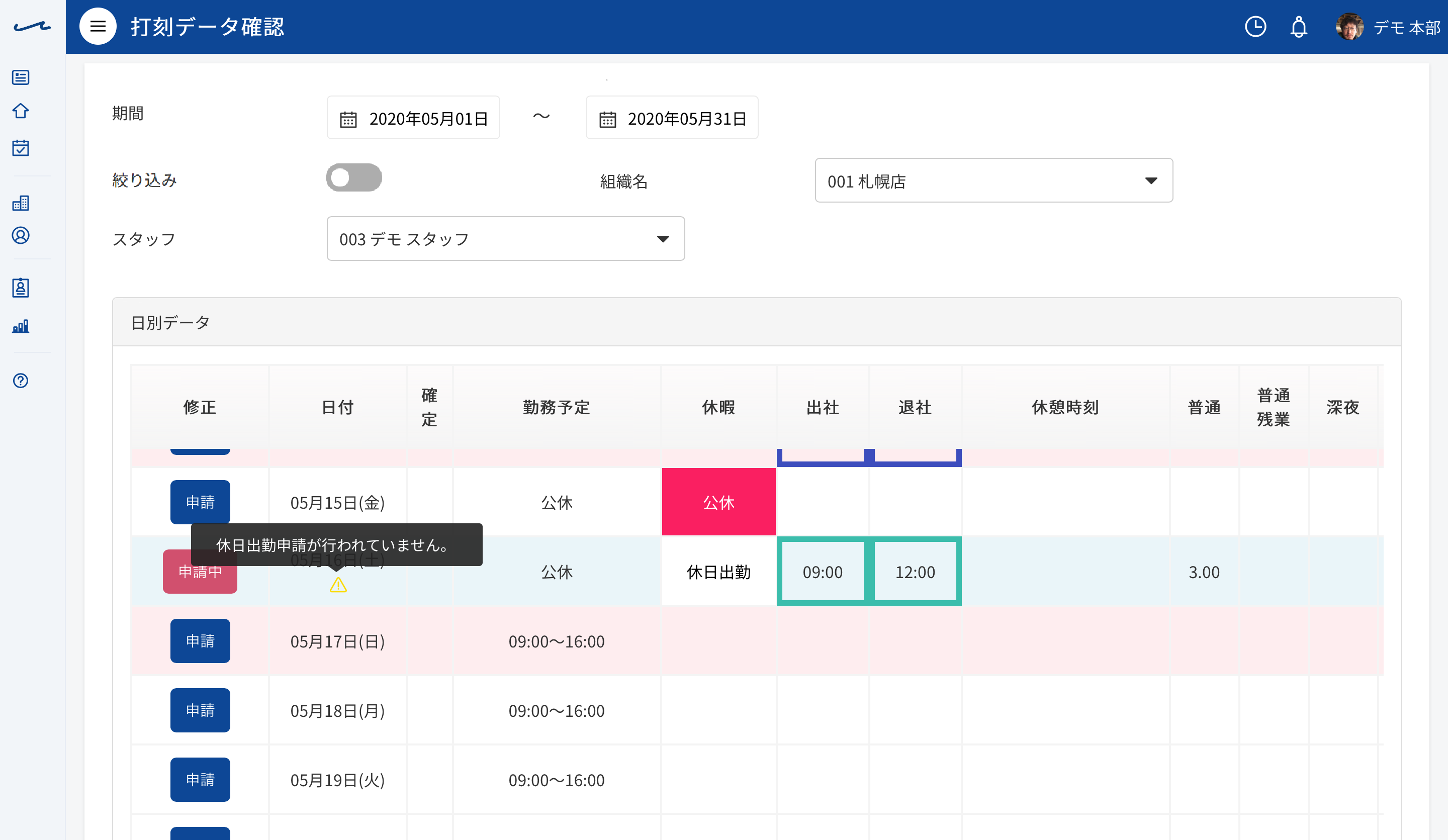Click the 退社 column header
The height and width of the screenshot is (840, 1448).
pos(916,407)
